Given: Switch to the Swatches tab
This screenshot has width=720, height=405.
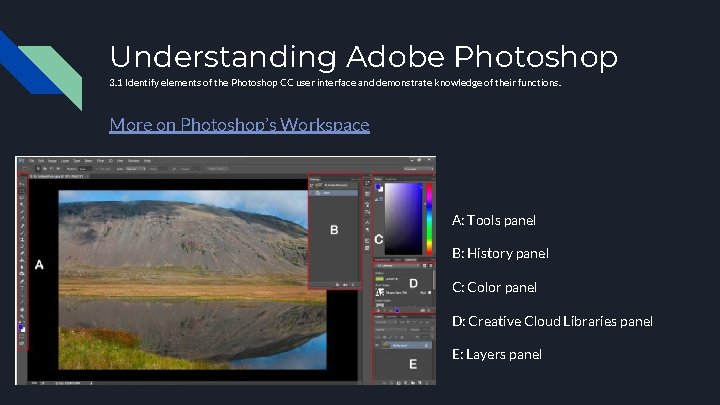Looking at the screenshot, I should pos(391,179).
